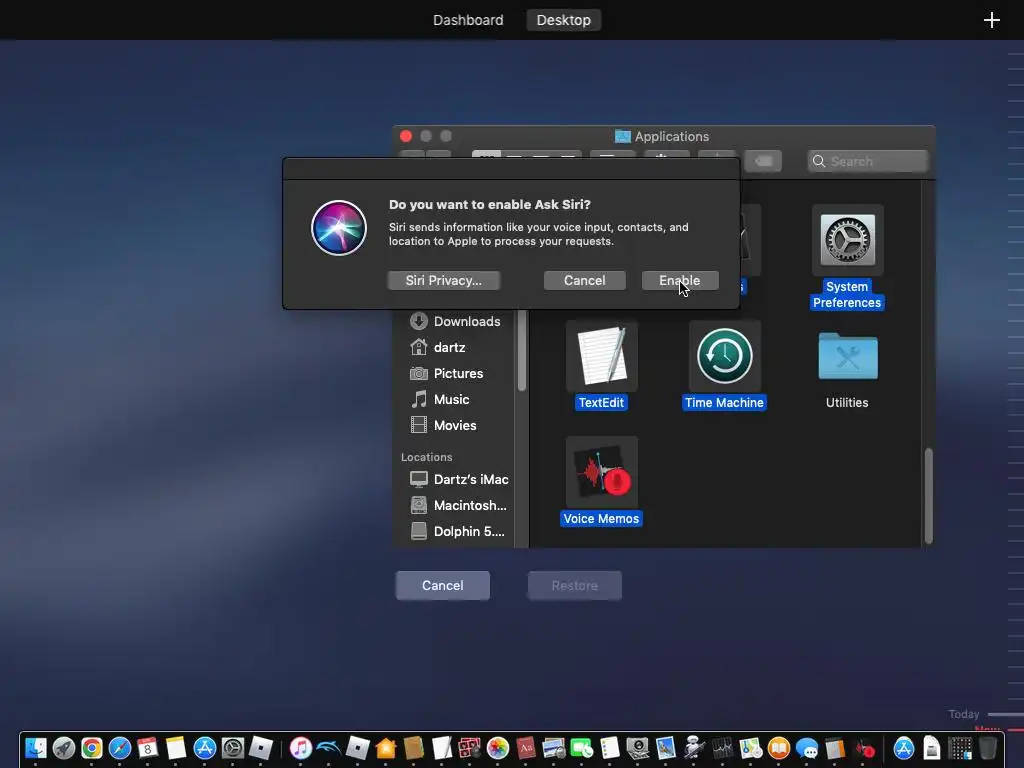This screenshot has width=1024, height=768.
Task: Add a new desktop with plus button
Action: click(x=991, y=20)
